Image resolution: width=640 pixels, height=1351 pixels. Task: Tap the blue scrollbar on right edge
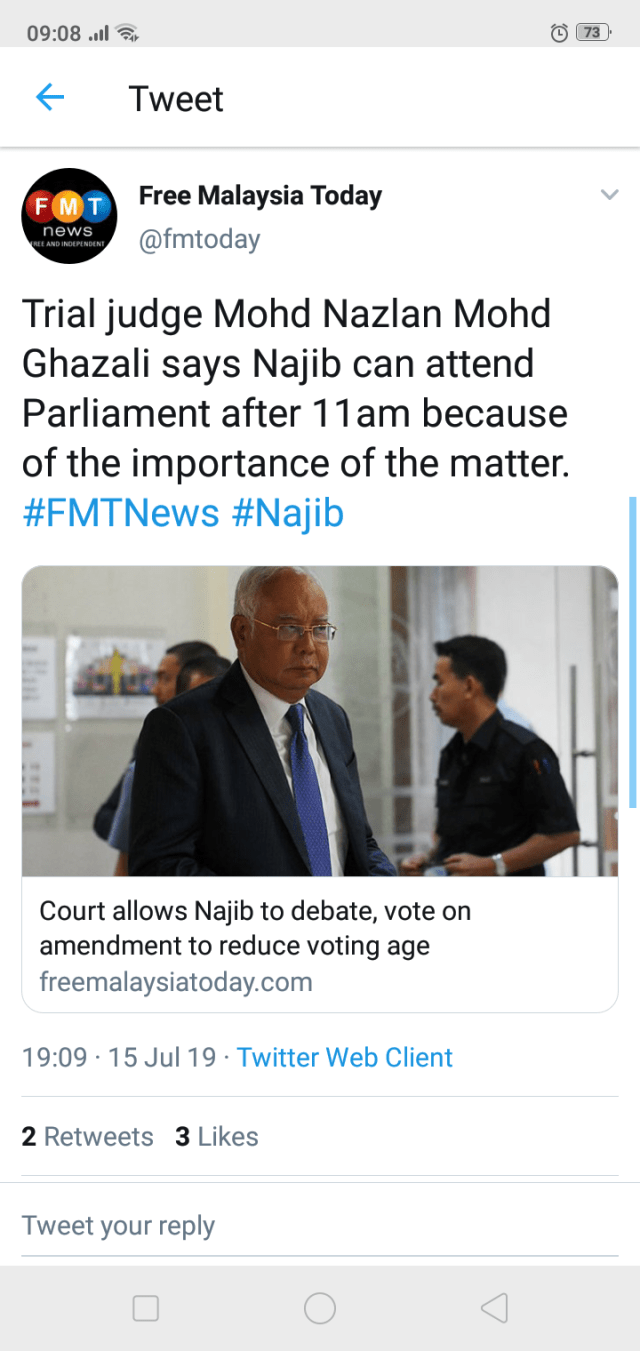[x=632, y=650]
